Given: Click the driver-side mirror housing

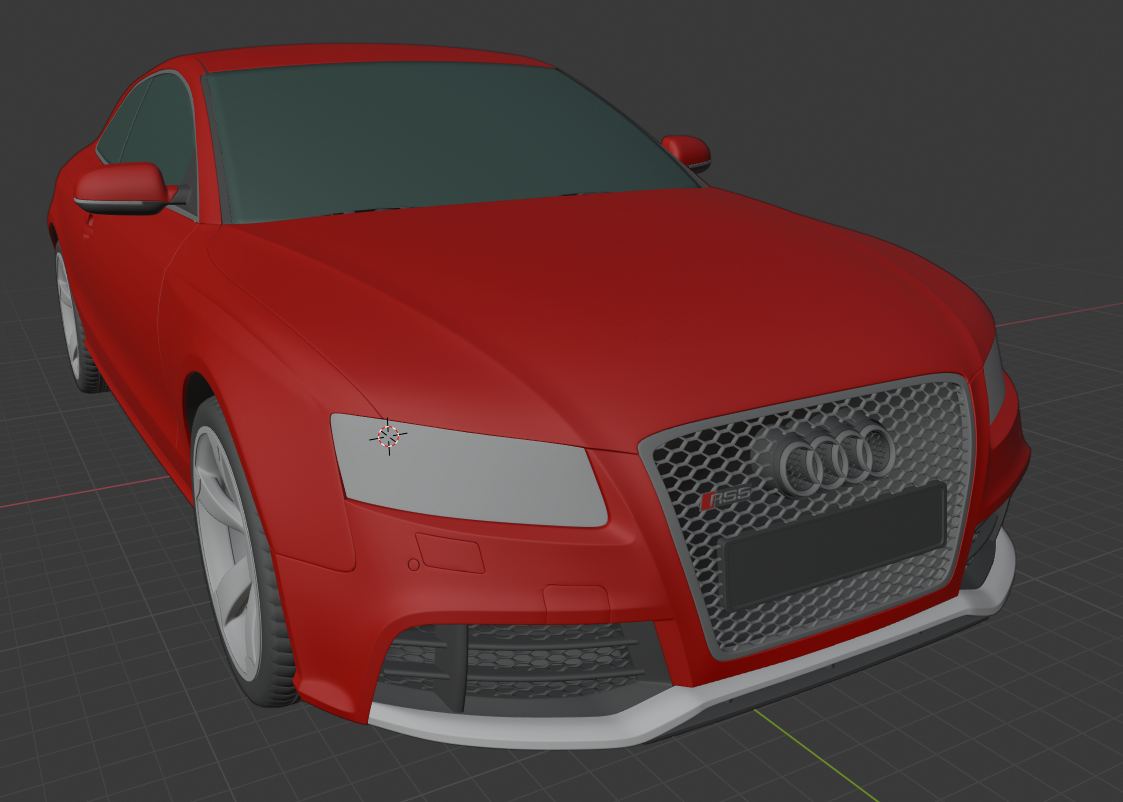Looking at the screenshot, I should (x=120, y=185).
